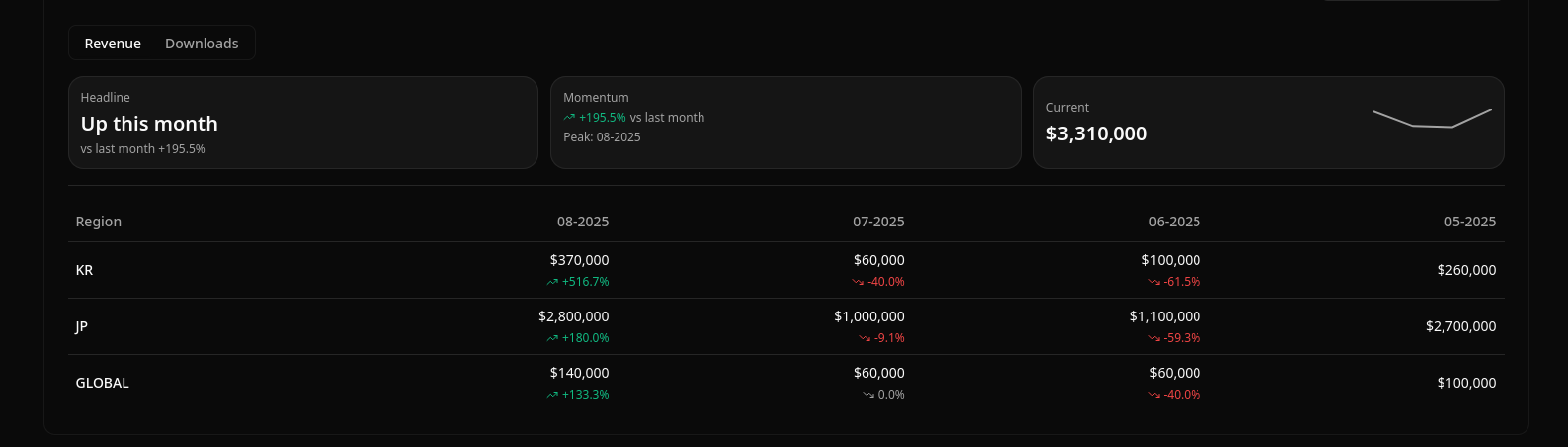Select the KR region row label
The width and height of the screenshot is (1568, 447).
(85, 270)
